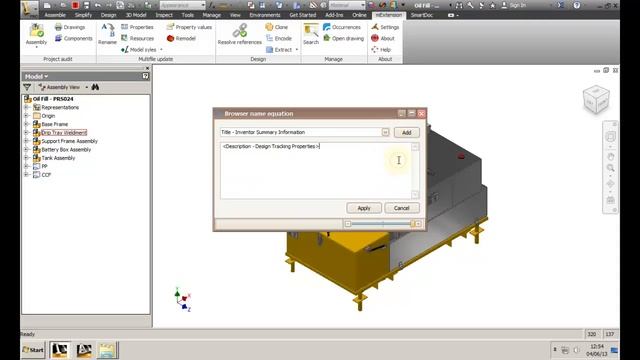
Task: Click the Add button in equation dialog
Action: [x=407, y=132]
